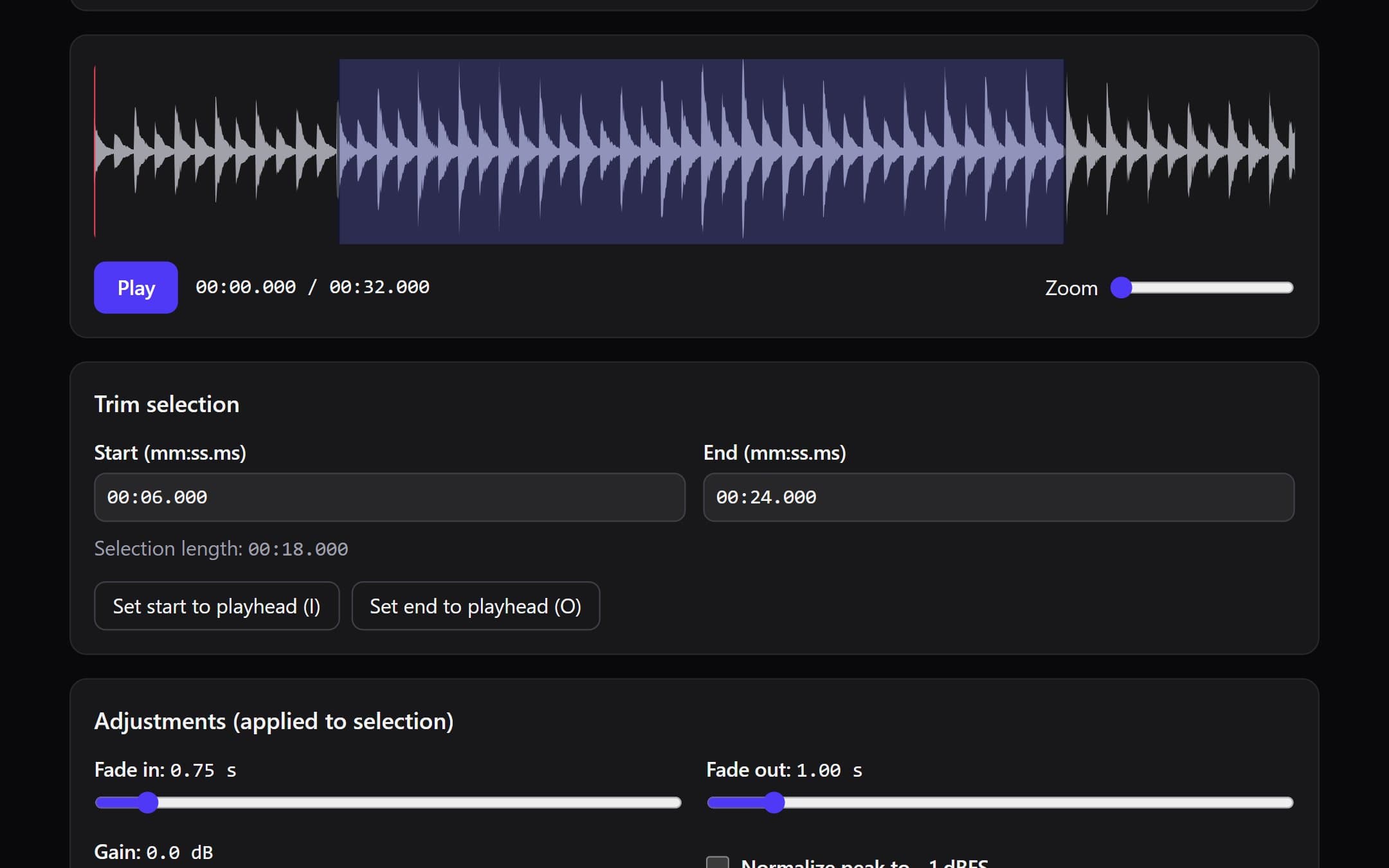Viewport: 1389px width, 868px height.
Task: Click the End time input field
Action: coord(999,497)
